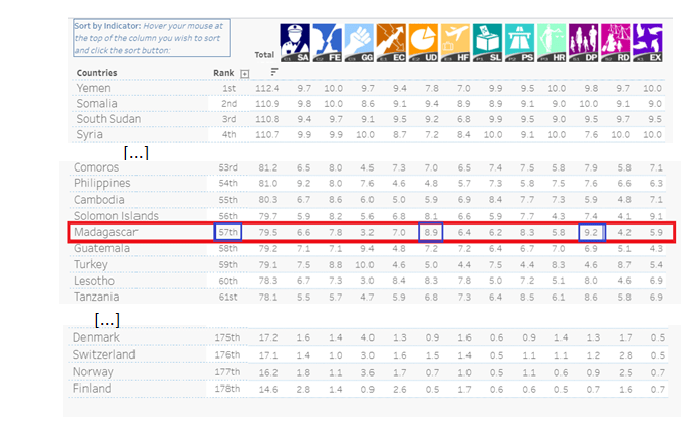This screenshot has height=424, width=700.
Task: Click the Total column header
Action: (x=264, y=54)
